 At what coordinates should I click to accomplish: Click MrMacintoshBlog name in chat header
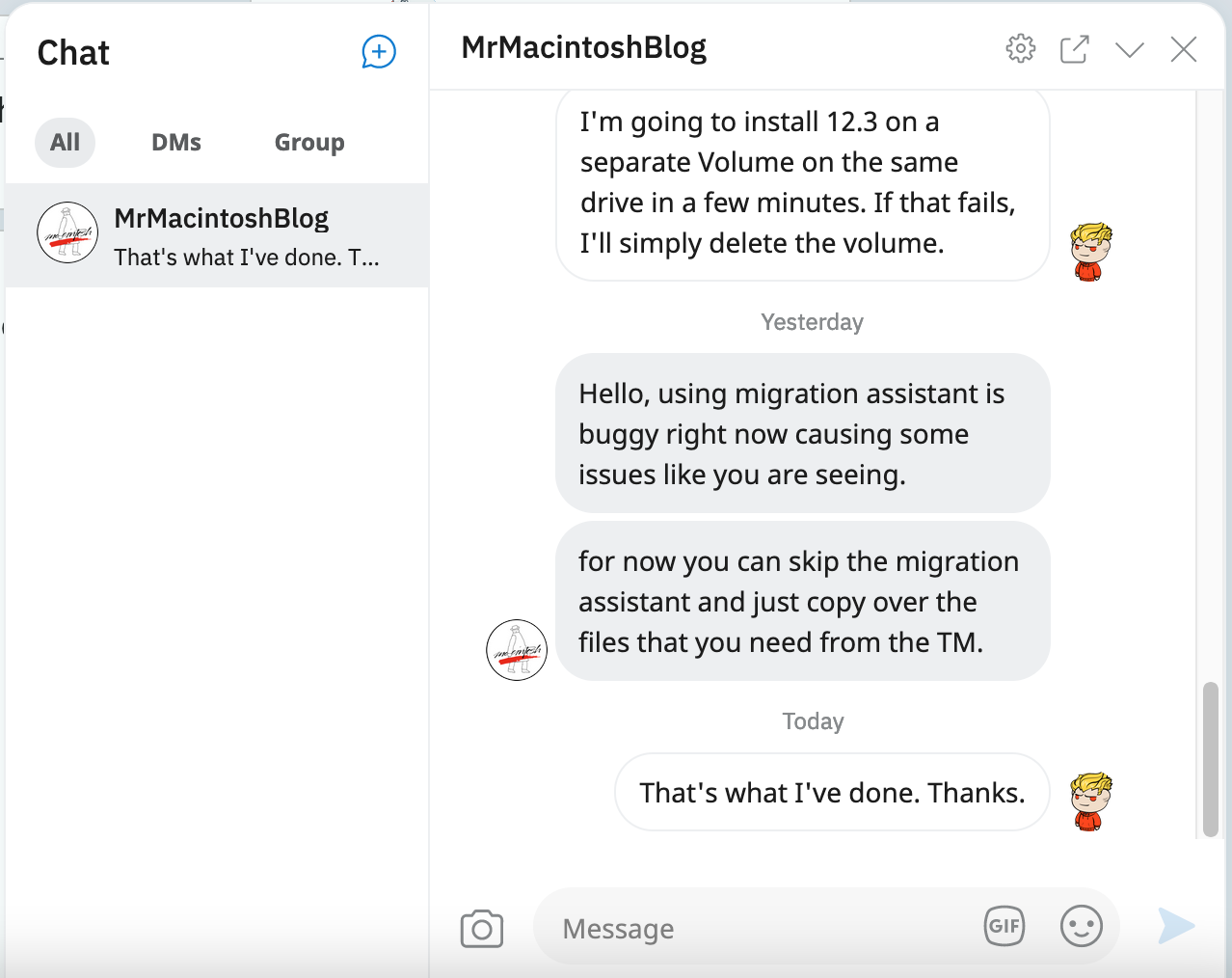(584, 47)
